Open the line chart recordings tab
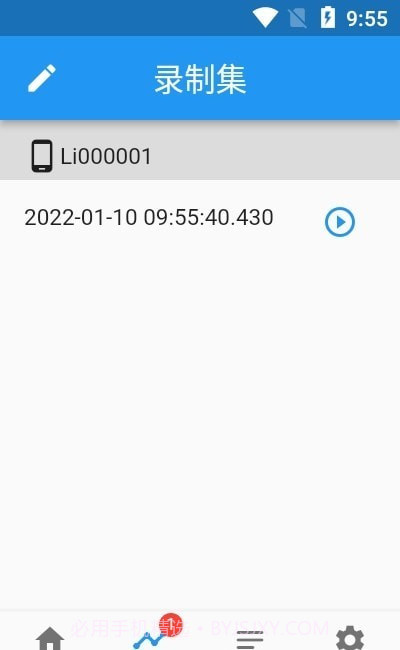 pyautogui.click(x=149, y=640)
